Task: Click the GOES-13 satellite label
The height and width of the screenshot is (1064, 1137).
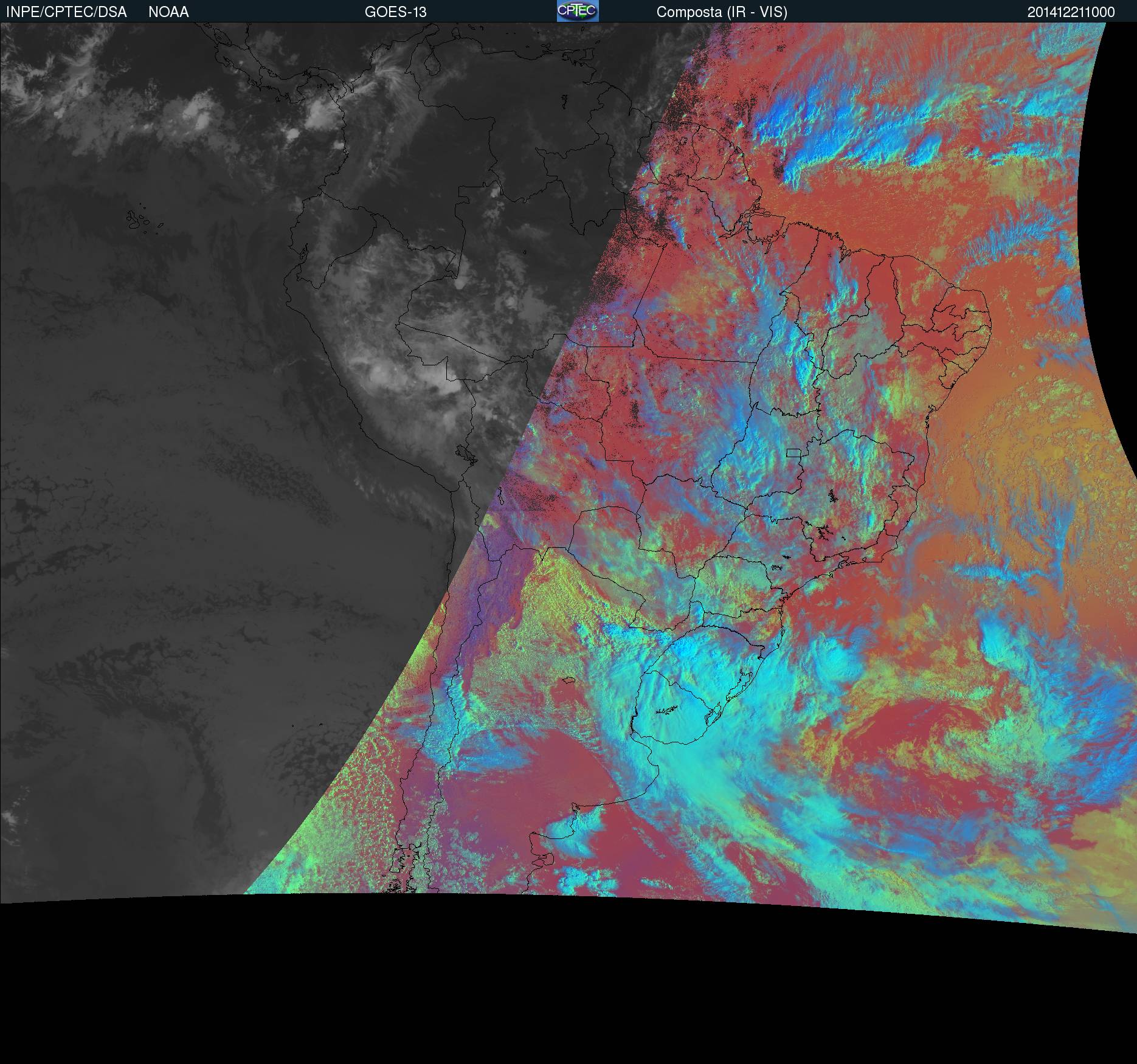Action: (396, 12)
